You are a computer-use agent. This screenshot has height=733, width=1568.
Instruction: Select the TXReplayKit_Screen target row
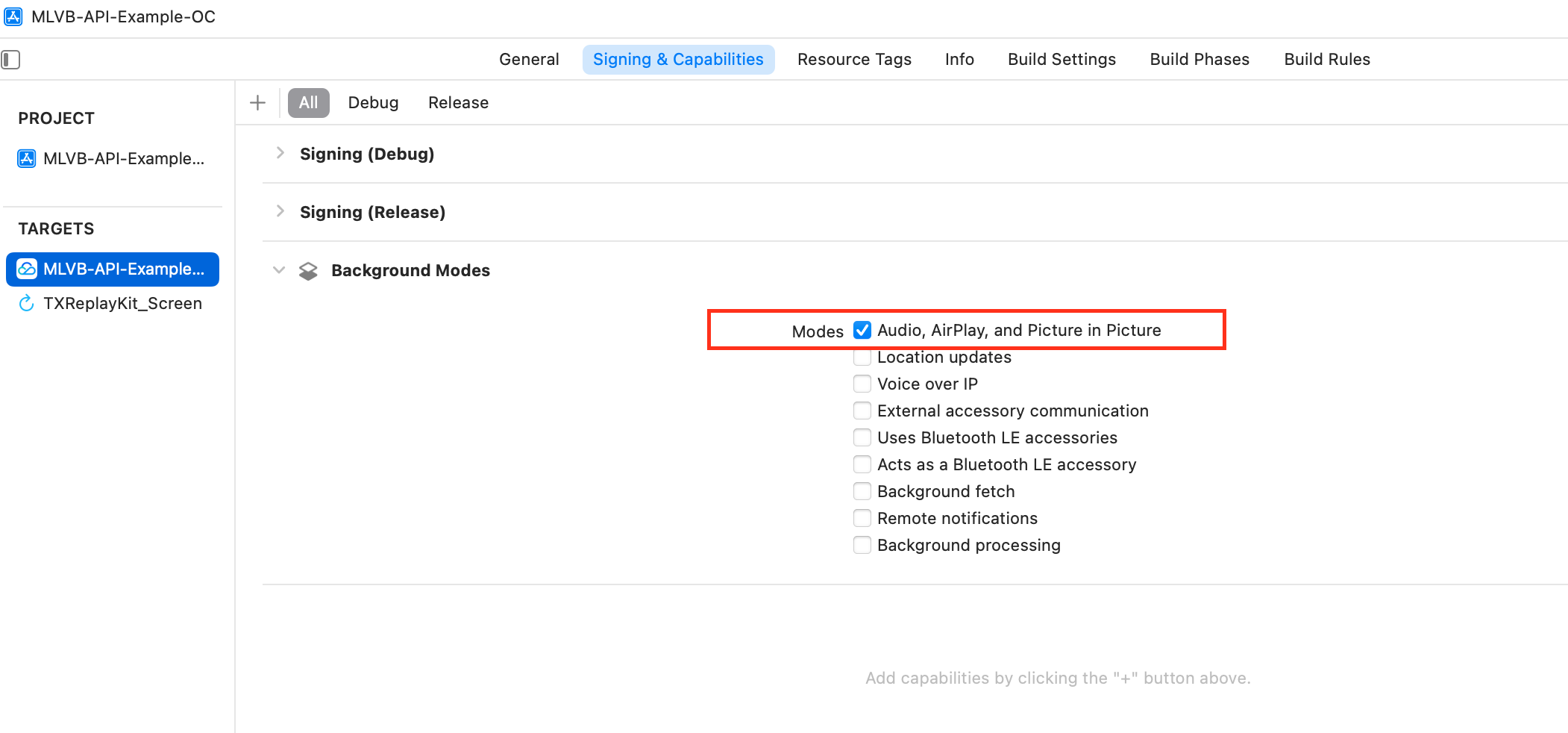(122, 303)
